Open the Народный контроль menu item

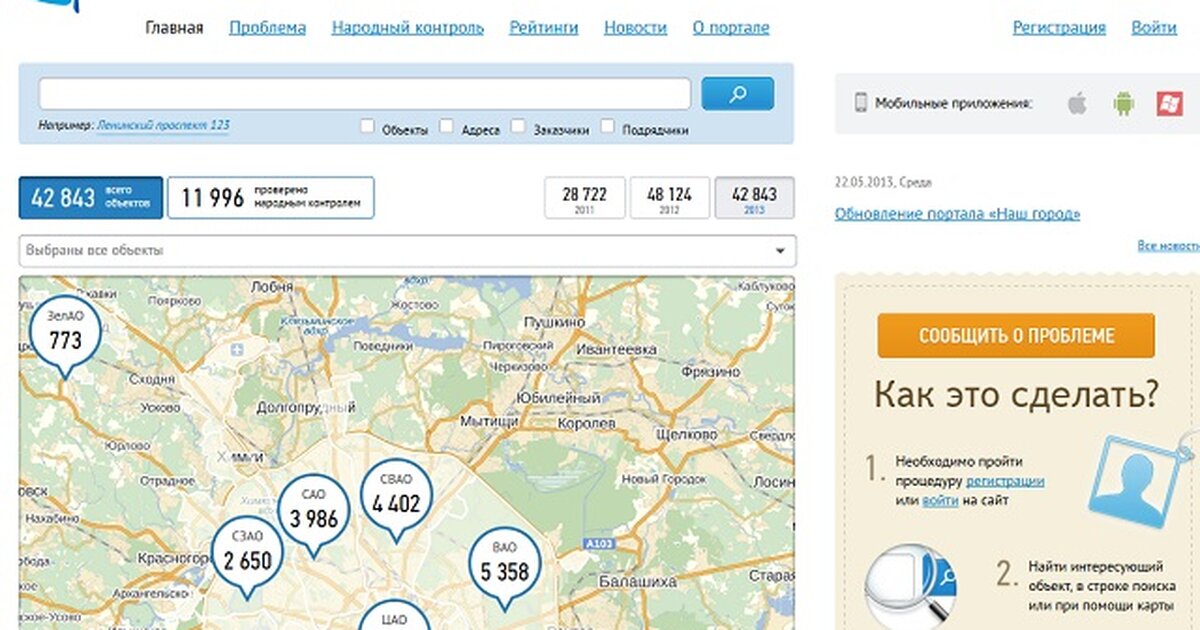click(407, 28)
